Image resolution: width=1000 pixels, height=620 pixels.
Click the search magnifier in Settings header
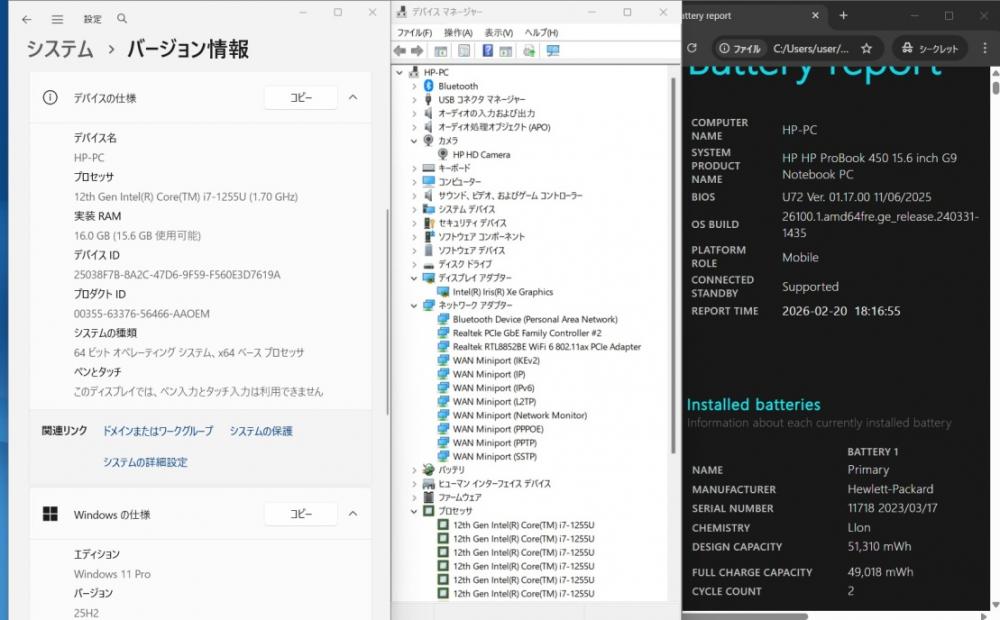tap(122, 18)
